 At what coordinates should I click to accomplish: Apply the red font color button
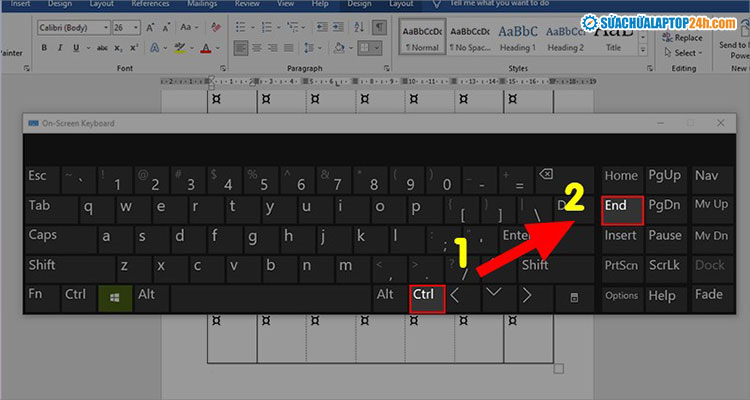coord(206,48)
